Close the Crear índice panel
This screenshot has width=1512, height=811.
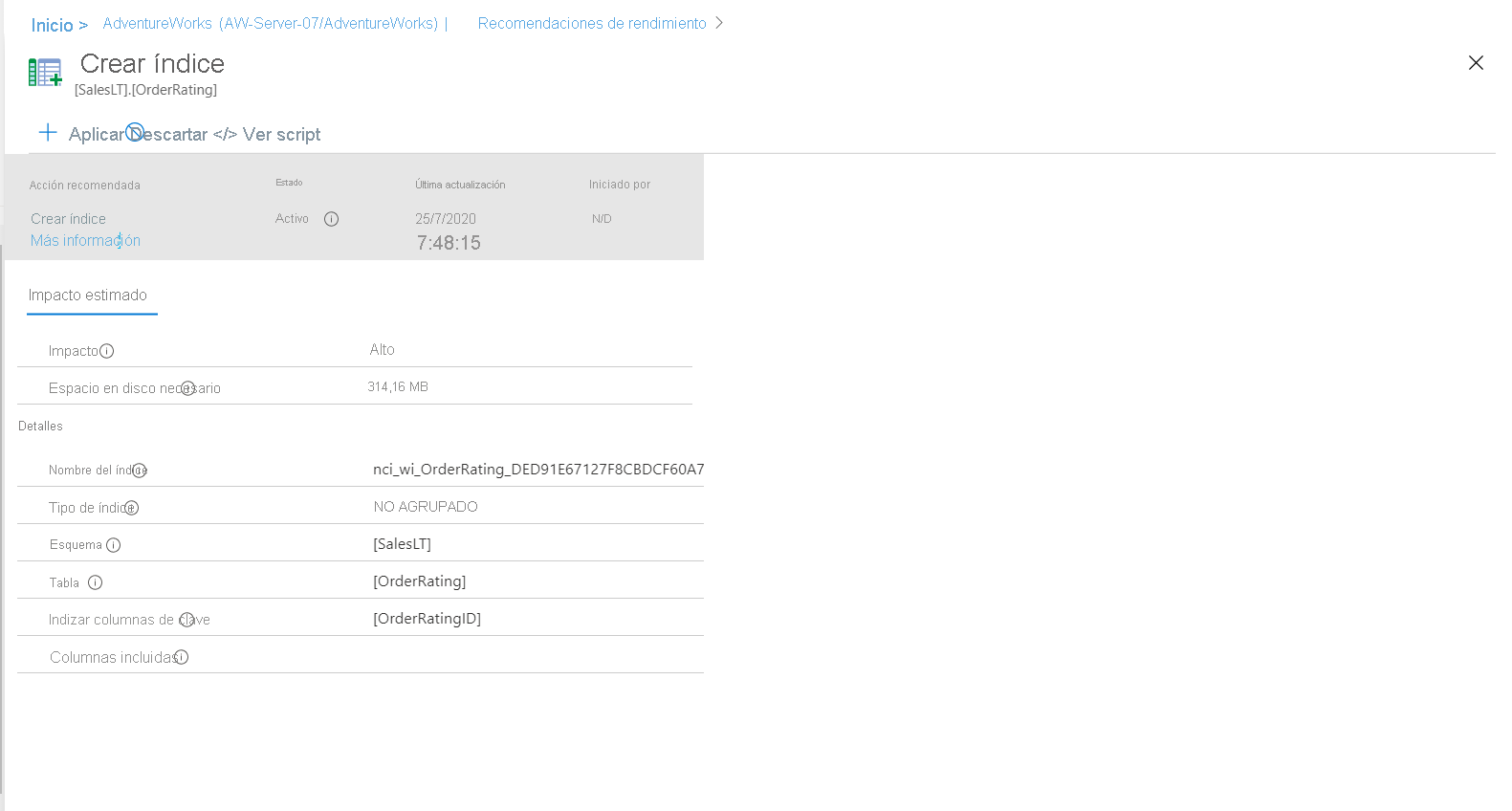click(1476, 62)
